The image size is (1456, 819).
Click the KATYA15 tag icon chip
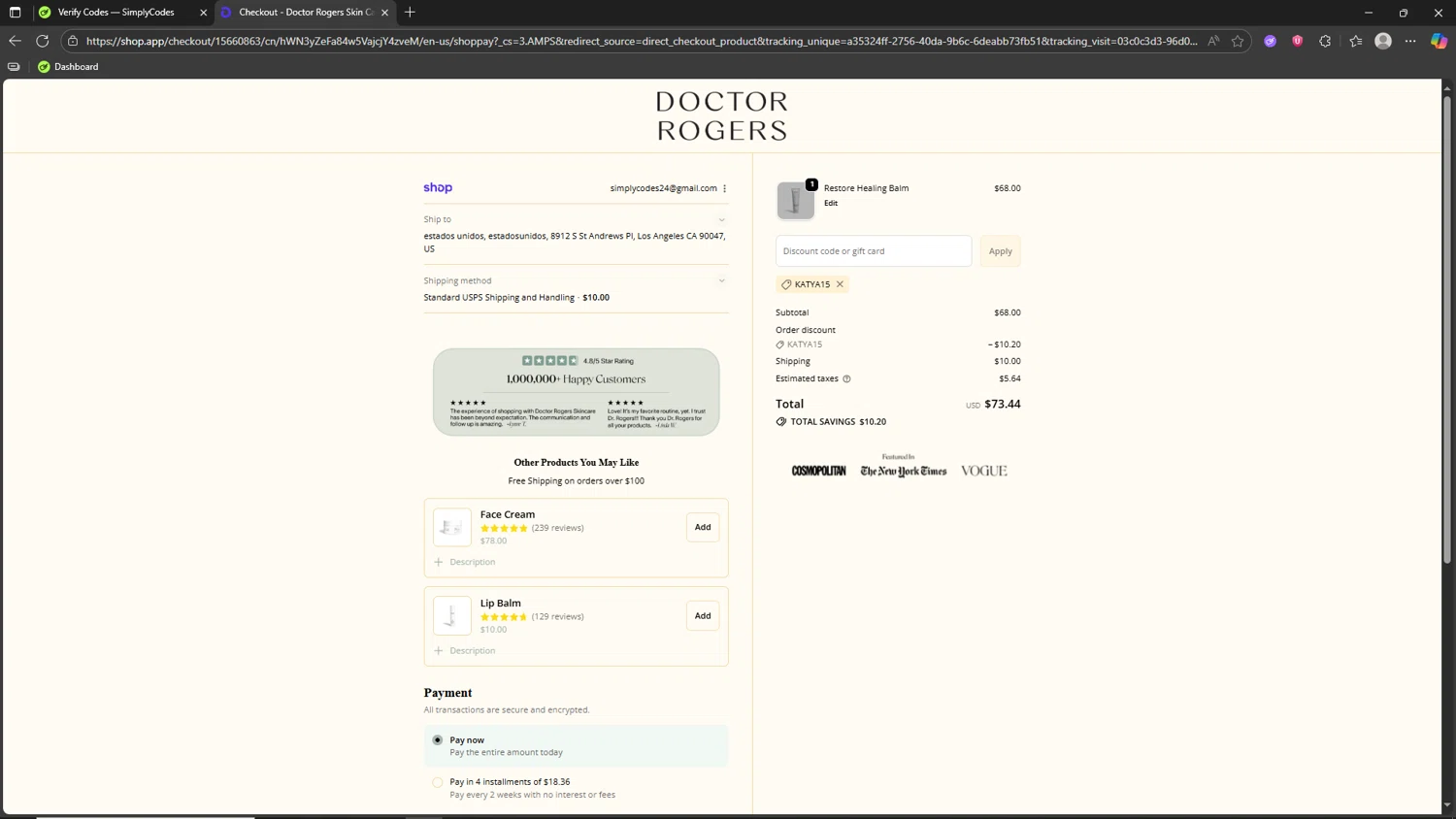[x=812, y=284]
